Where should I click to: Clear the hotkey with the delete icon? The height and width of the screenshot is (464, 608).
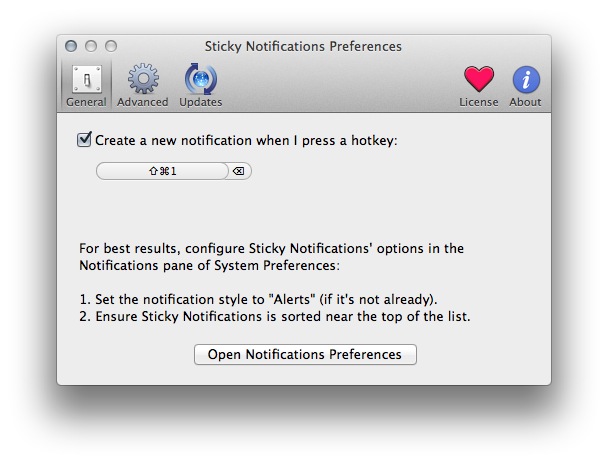pyautogui.click(x=238, y=171)
